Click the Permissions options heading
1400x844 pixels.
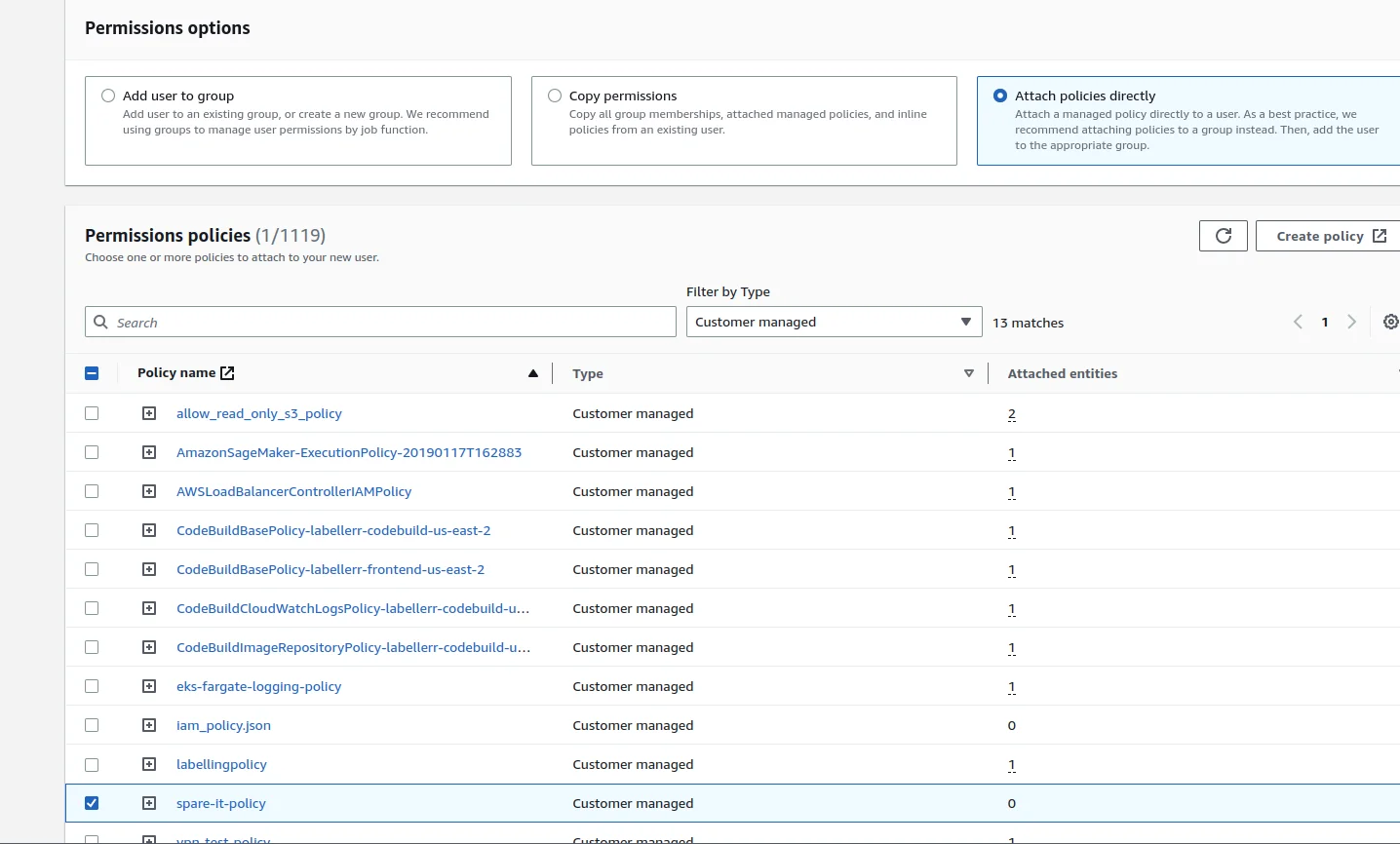click(168, 28)
